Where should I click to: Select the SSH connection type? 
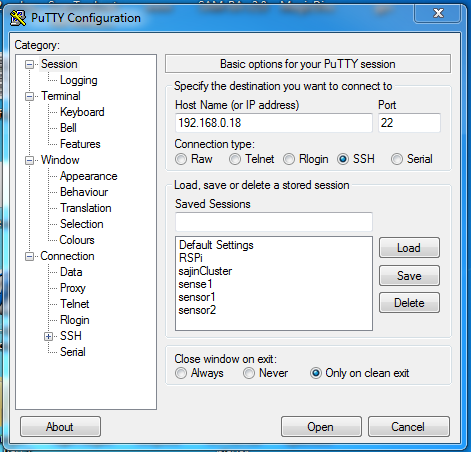point(343,159)
